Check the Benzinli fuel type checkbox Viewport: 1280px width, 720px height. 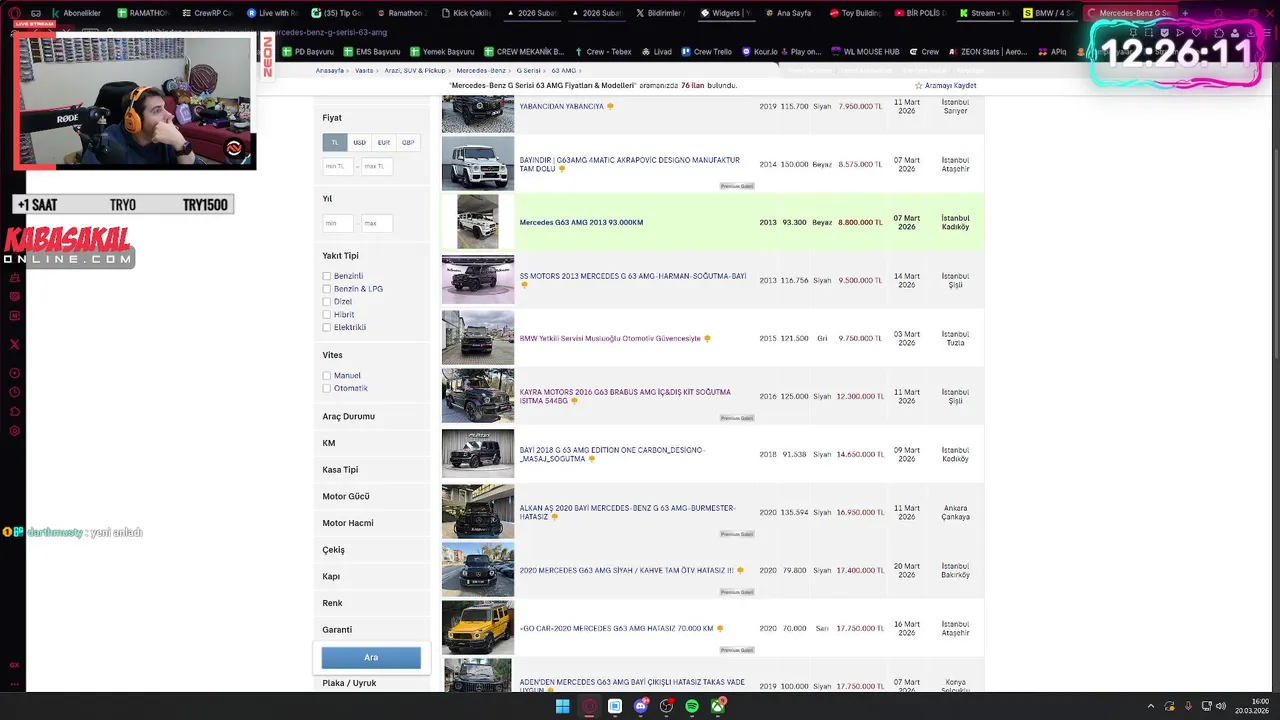point(326,276)
